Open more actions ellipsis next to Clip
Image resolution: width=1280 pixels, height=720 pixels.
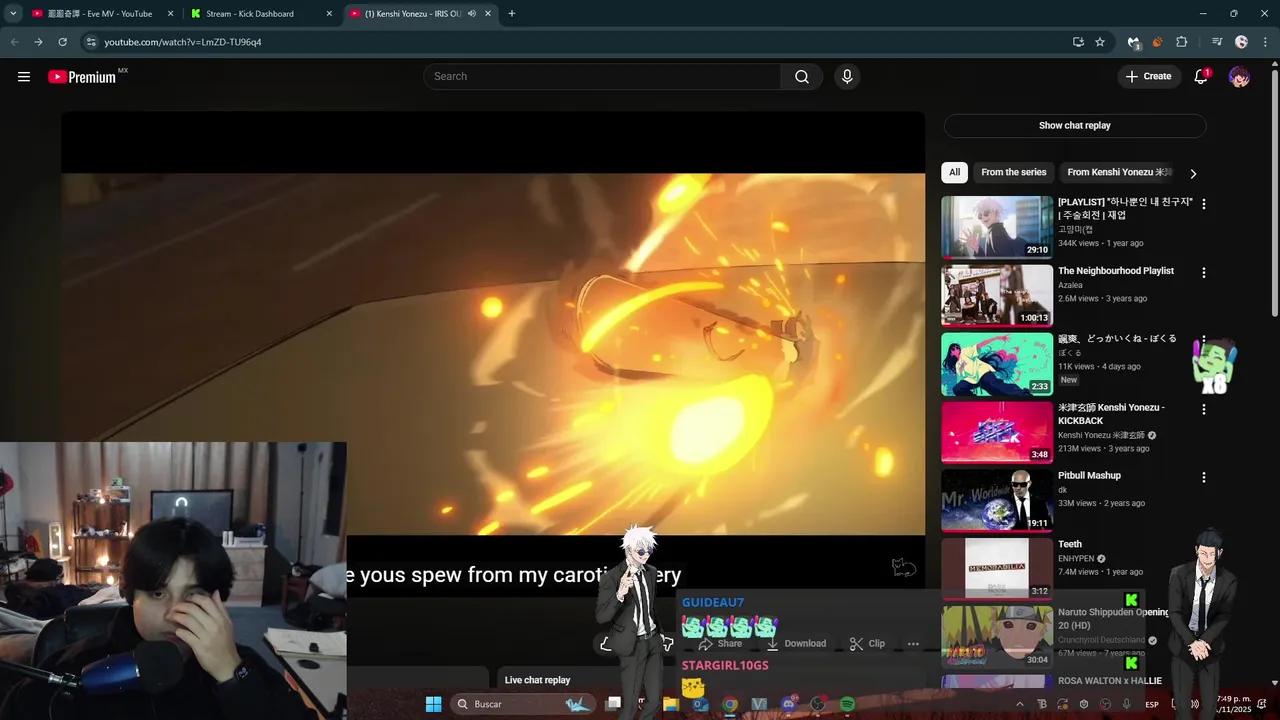point(913,644)
